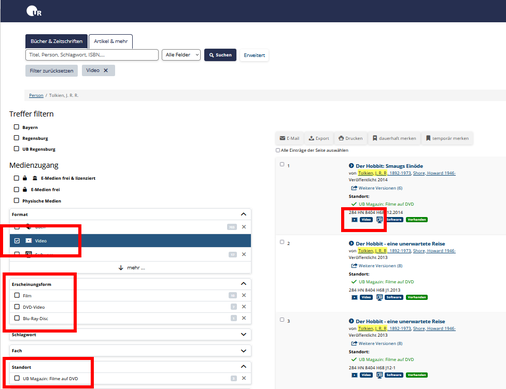Remove the Video filter chip X
The image size is (506, 389).
click(x=106, y=70)
